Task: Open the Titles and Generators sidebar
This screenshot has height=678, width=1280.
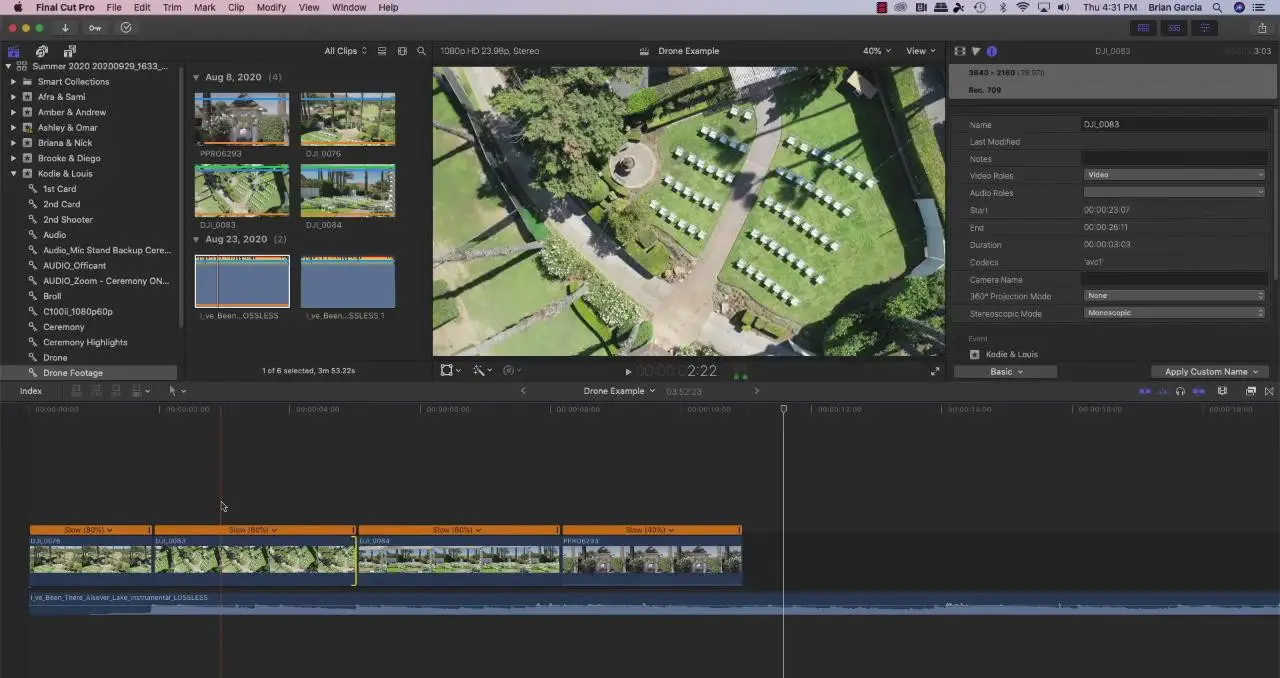Action: [x=69, y=51]
